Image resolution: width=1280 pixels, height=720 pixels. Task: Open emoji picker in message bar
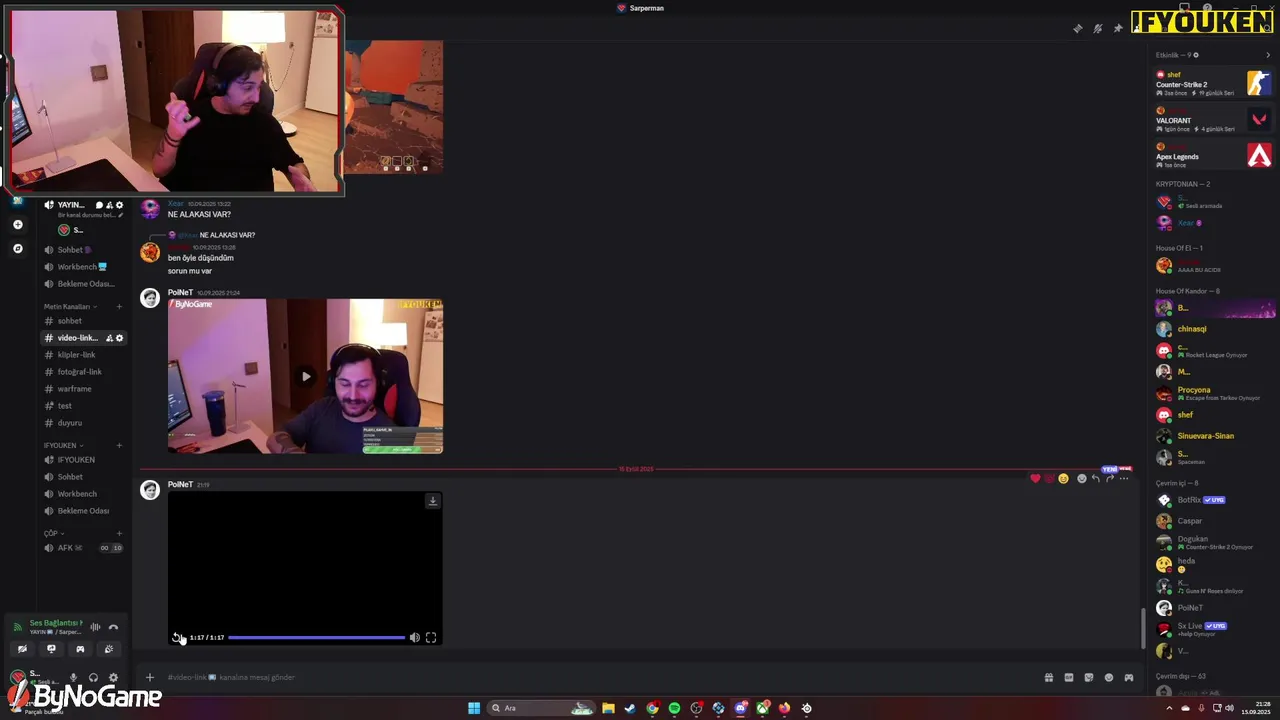click(x=1108, y=677)
